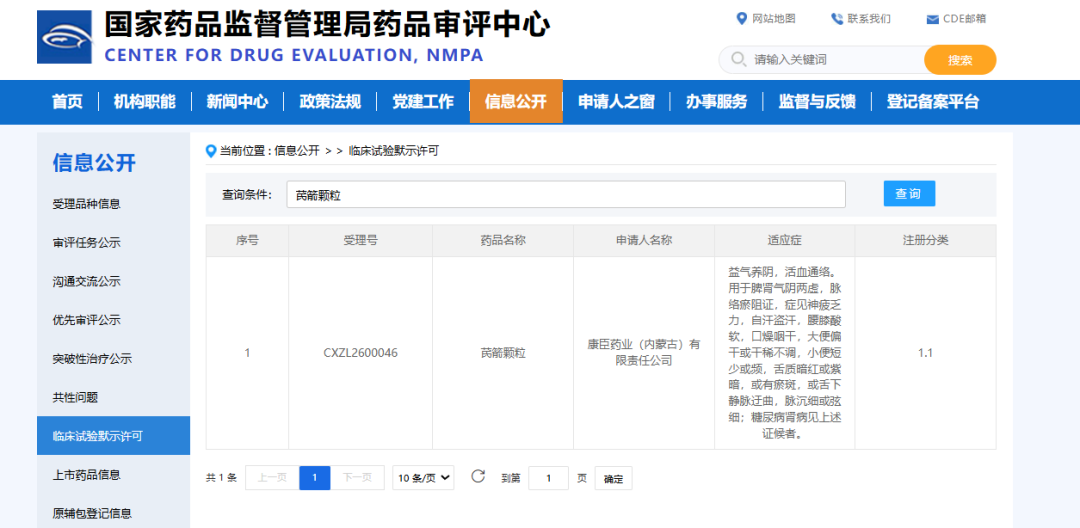
Task: Select 临床试验默示许可 in the sidebar
Action: (x=114, y=436)
